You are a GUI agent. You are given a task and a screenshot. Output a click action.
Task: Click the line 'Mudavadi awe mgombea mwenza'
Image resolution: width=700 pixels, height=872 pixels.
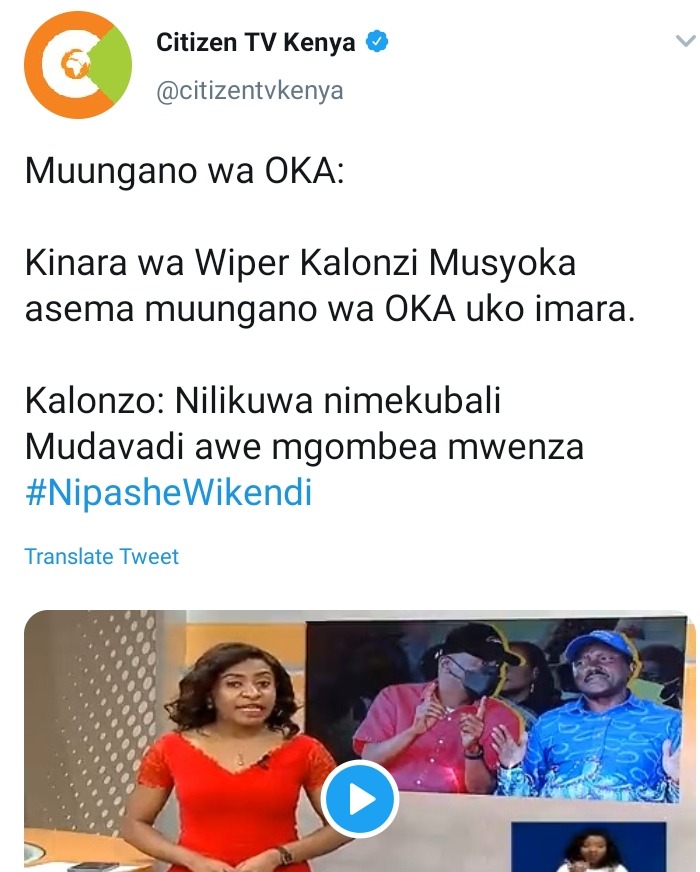click(x=304, y=447)
